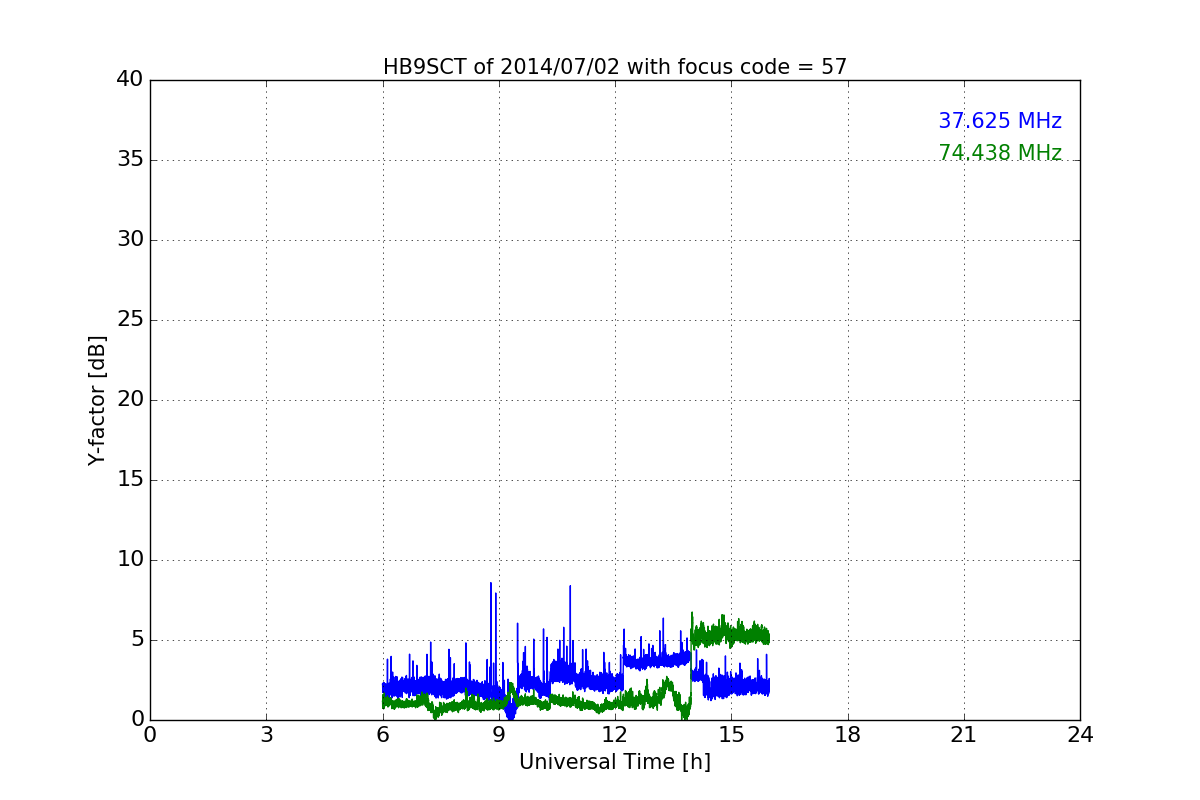Image resolution: width=1200 pixels, height=800 pixels.
Task: Click the y-axis tick label 25
Action: [130, 320]
